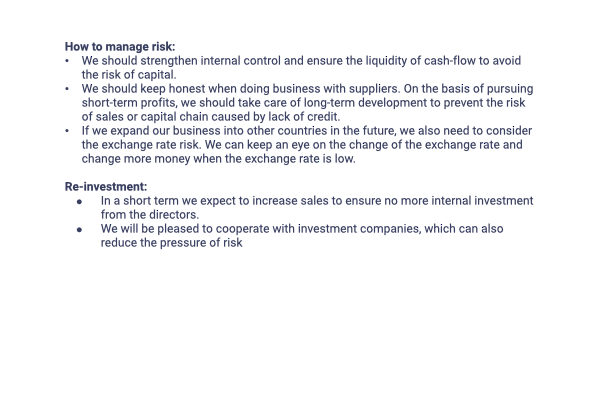
Task: Click the 'How to manage risk:' heading
Action: 120,47
